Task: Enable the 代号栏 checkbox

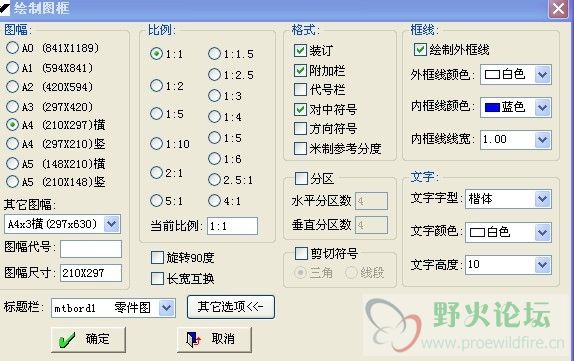Action: click(300, 90)
